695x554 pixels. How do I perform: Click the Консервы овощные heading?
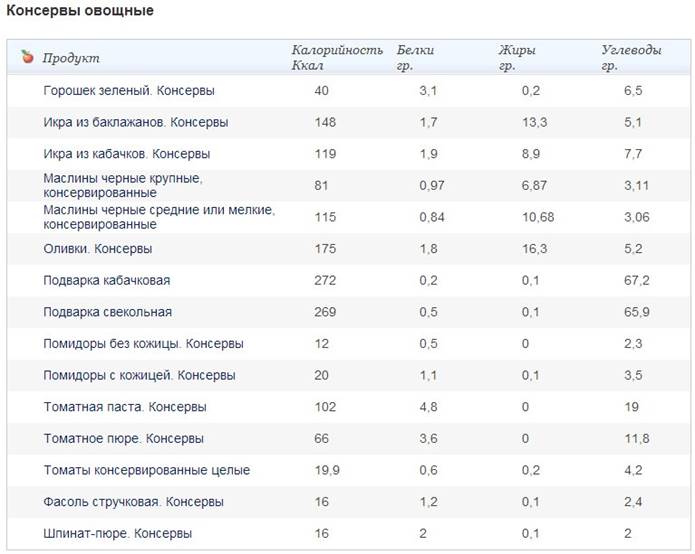pyautogui.click(x=81, y=12)
